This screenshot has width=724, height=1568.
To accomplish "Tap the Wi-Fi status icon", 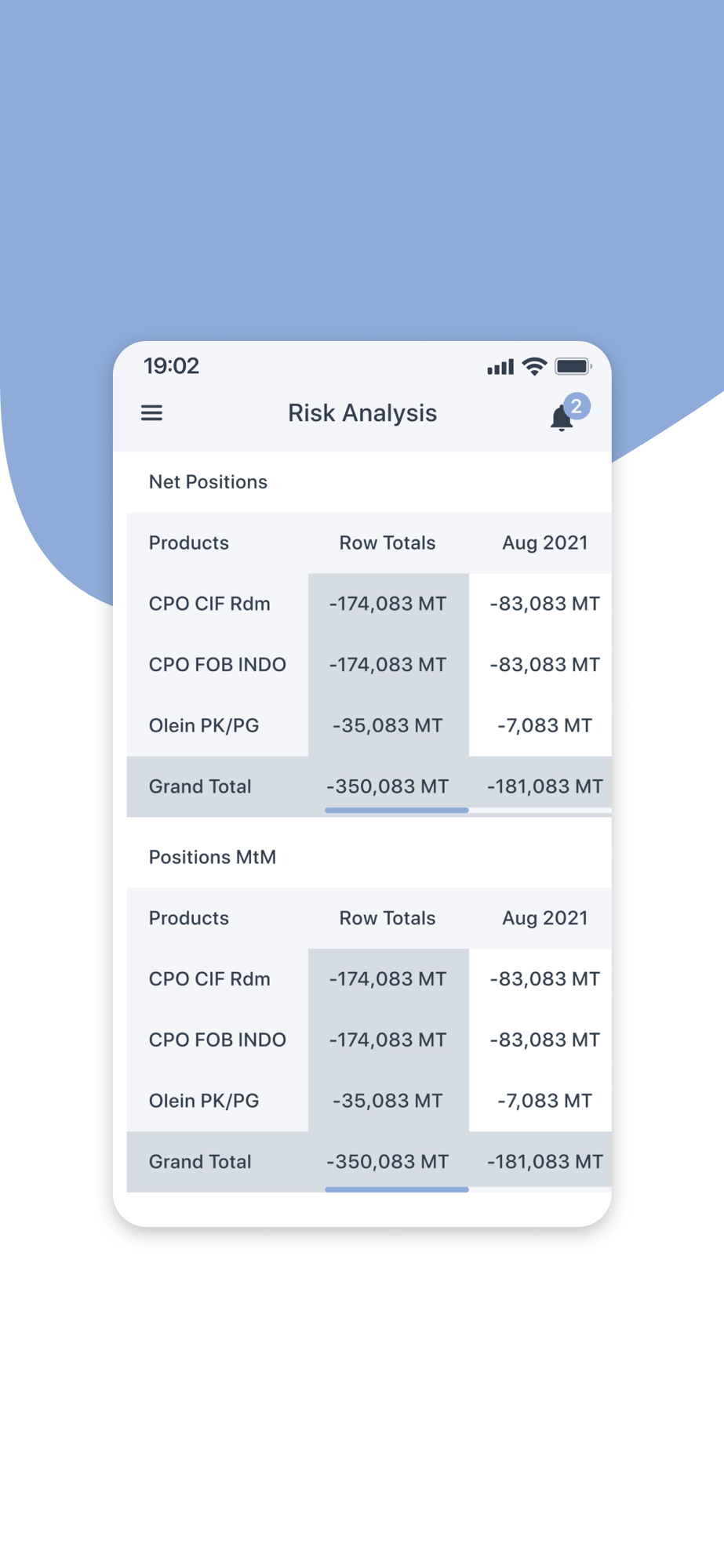I will (x=534, y=366).
